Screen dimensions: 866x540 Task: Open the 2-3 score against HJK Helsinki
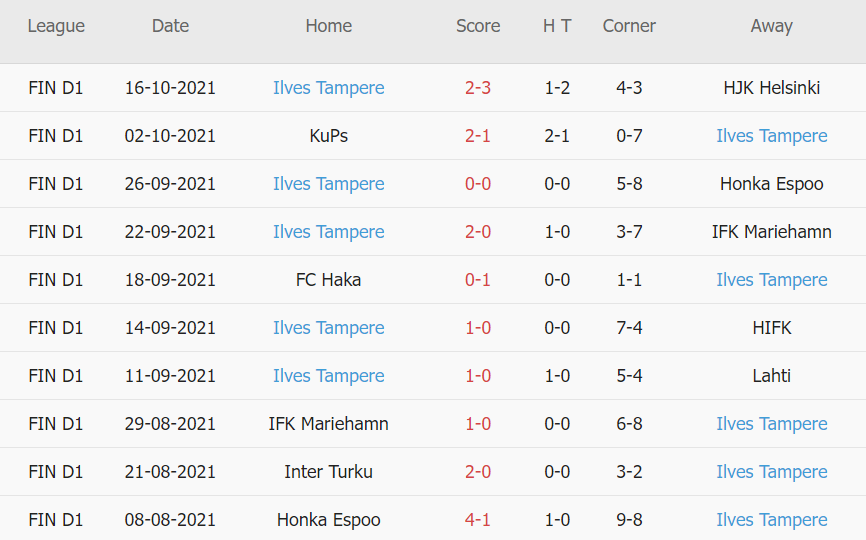(478, 88)
